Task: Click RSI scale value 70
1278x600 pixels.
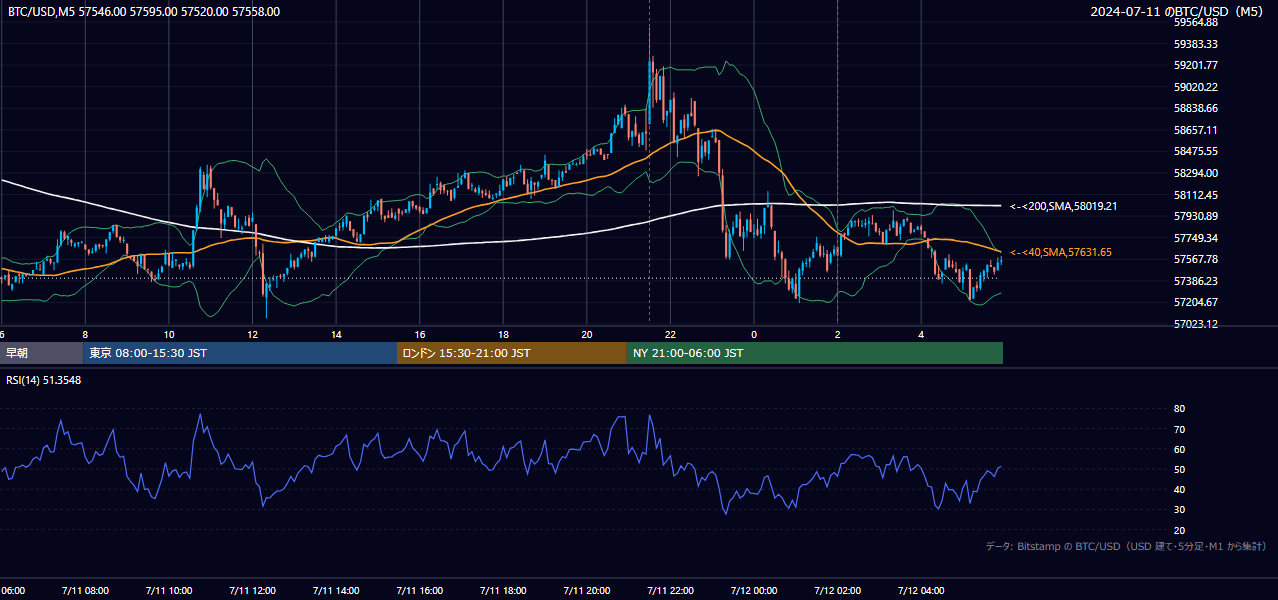Action: pyautogui.click(x=1179, y=429)
